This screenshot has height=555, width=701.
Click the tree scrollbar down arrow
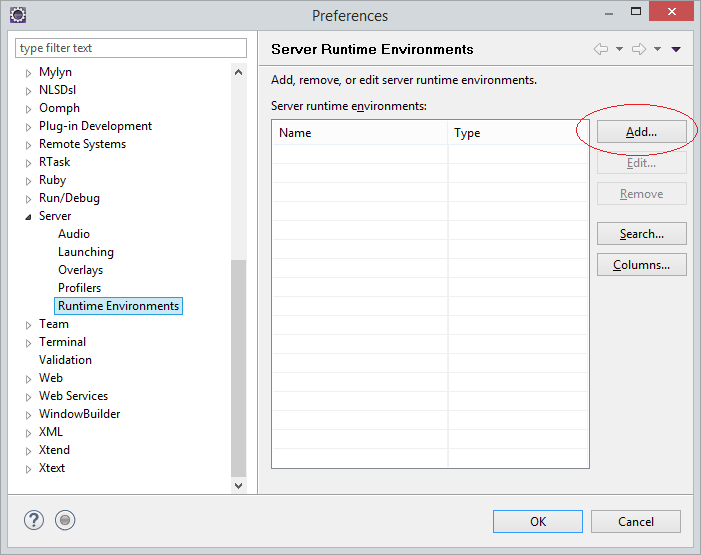(x=238, y=486)
